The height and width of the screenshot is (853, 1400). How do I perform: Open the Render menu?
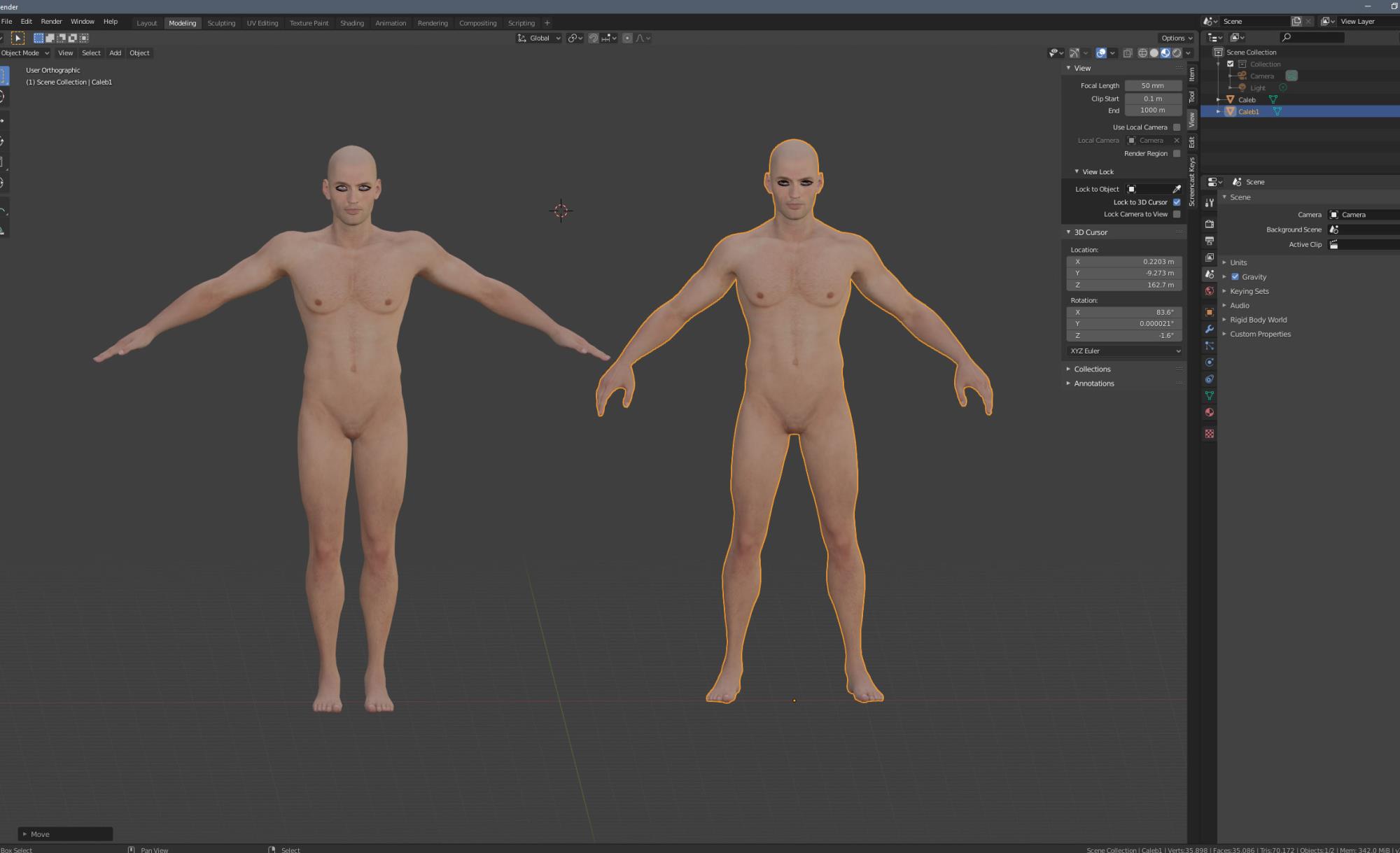tap(51, 22)
